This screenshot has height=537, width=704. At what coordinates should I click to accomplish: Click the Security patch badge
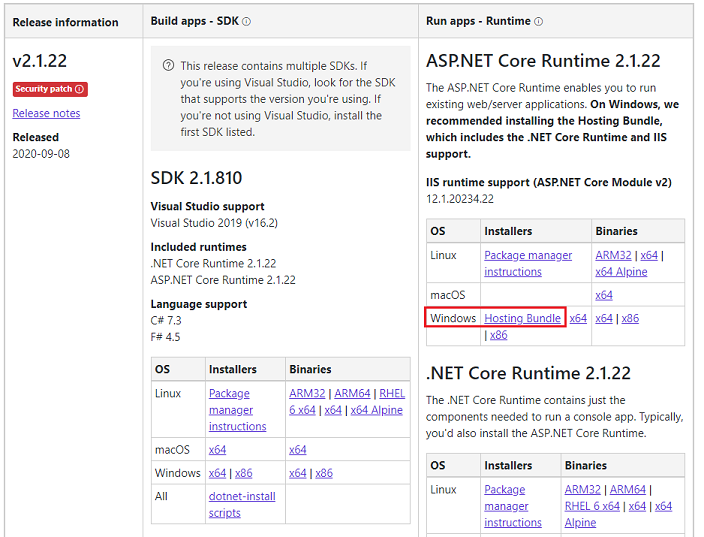click(50, 89)
